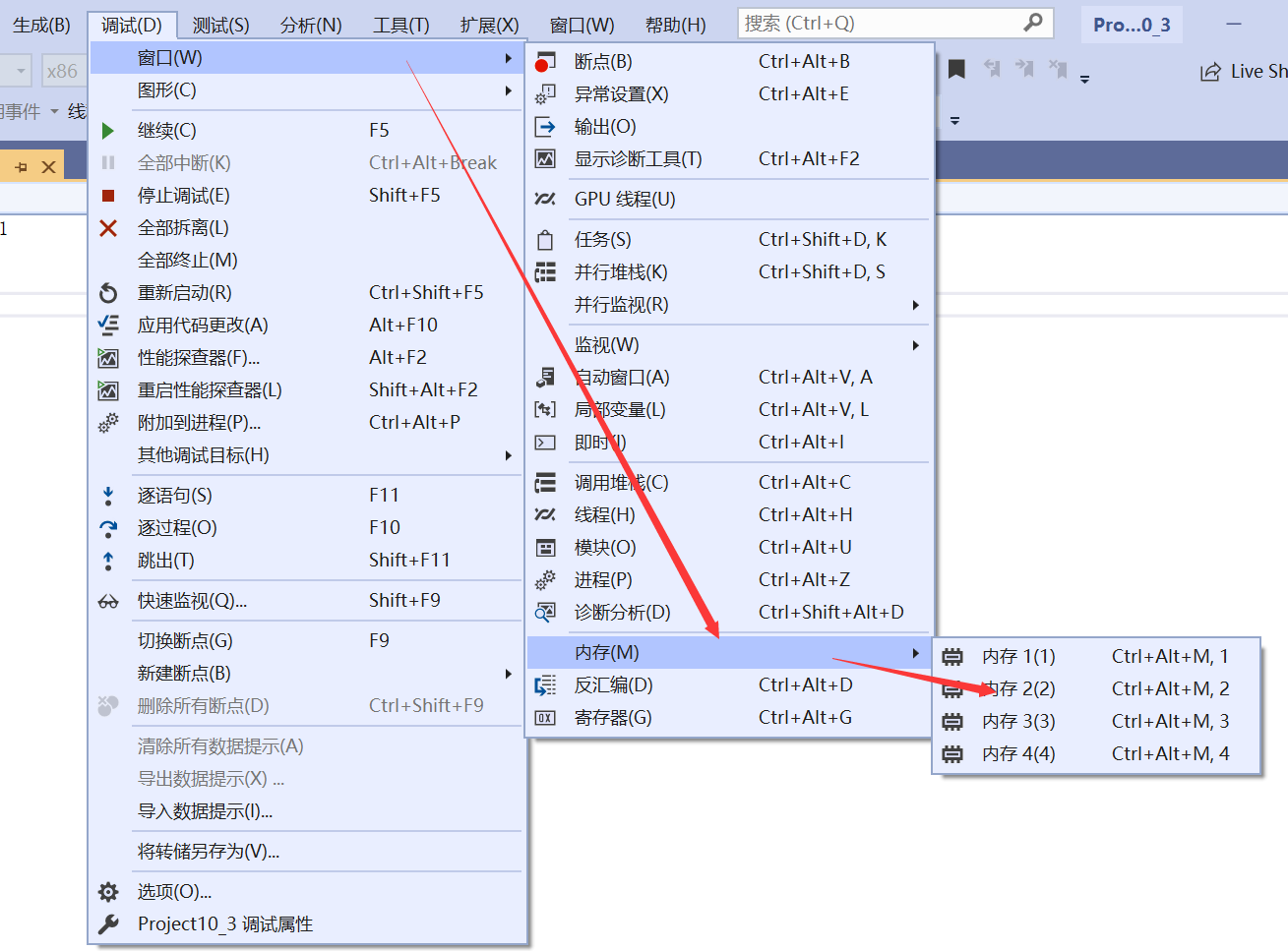Select Processes (进程) menu item
1288x951 pixels.
coord(730,580)
